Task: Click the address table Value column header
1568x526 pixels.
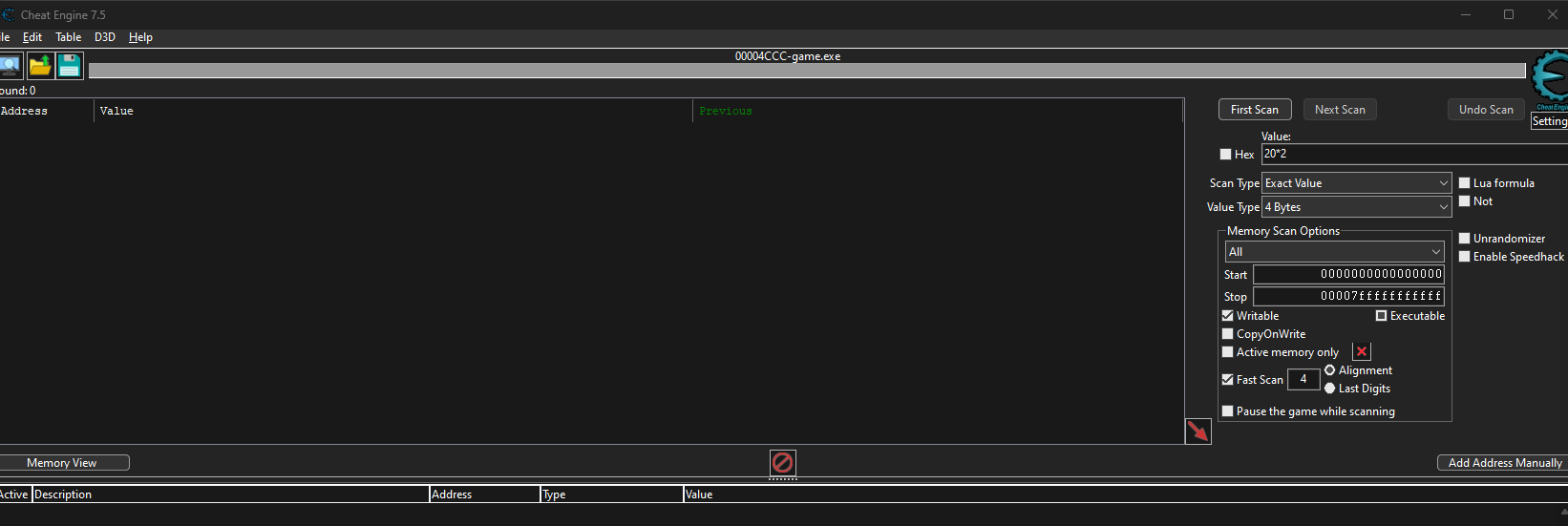Action: (1125, 494)
